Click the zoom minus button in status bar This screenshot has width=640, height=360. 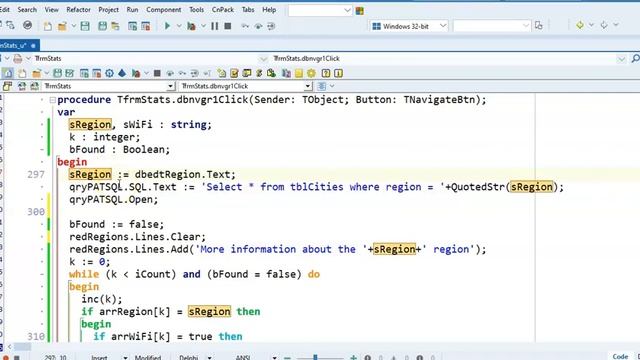287,358
